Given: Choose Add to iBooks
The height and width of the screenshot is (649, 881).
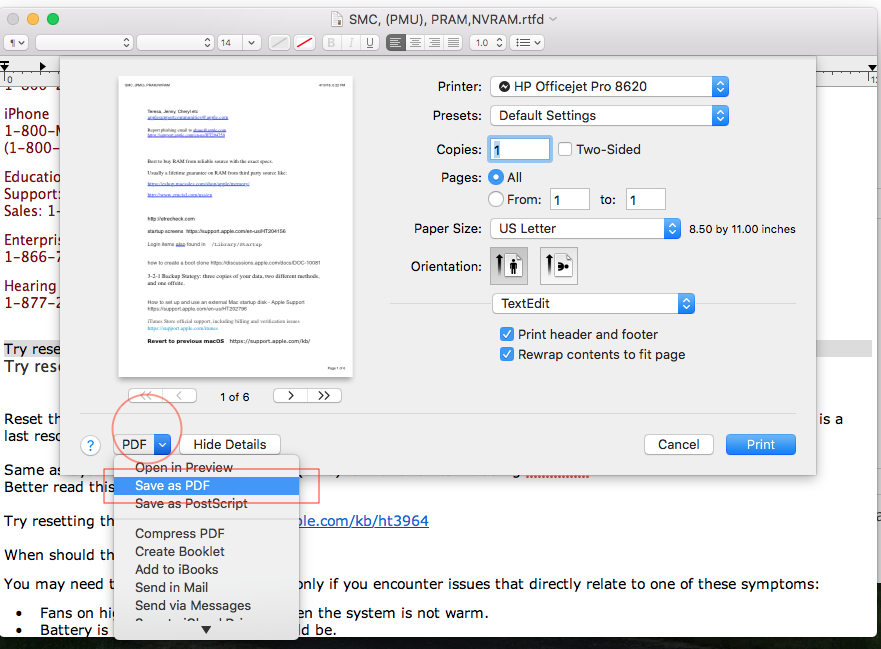Looking at the screenshot, I should 206,569.
